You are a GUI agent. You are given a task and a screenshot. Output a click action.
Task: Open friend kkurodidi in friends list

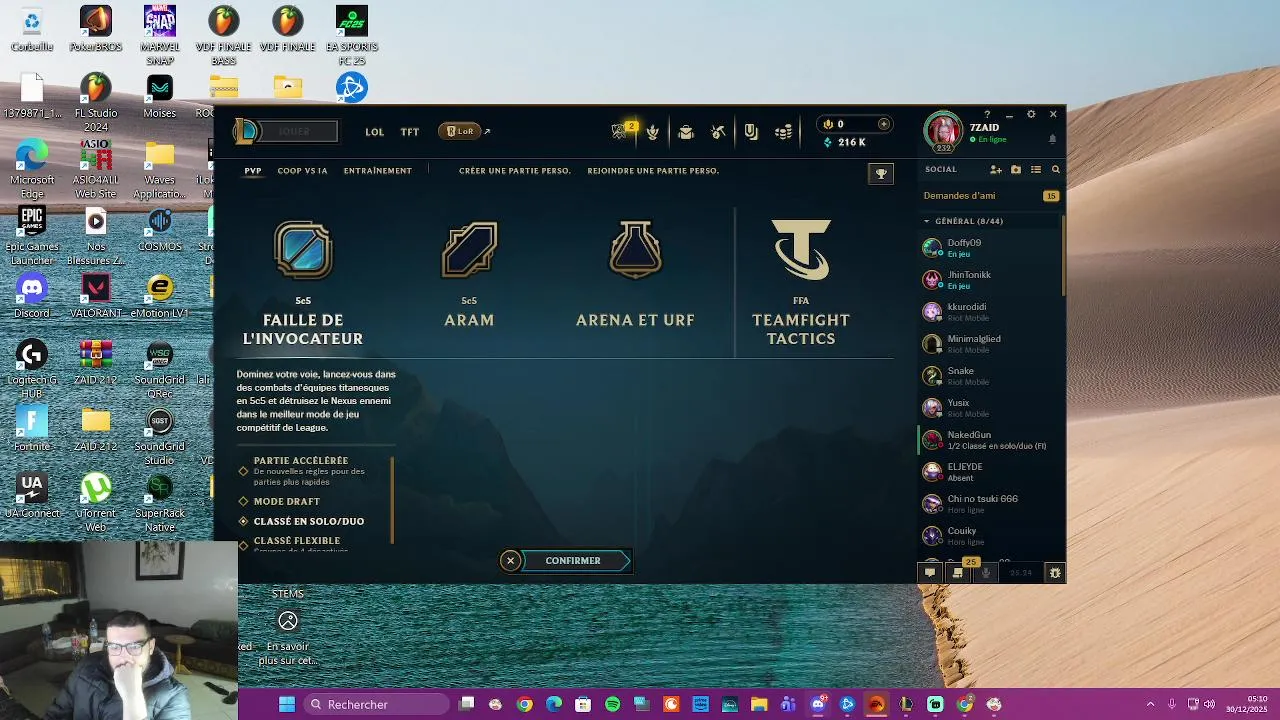pyautogui.click(x=989, y=312)
